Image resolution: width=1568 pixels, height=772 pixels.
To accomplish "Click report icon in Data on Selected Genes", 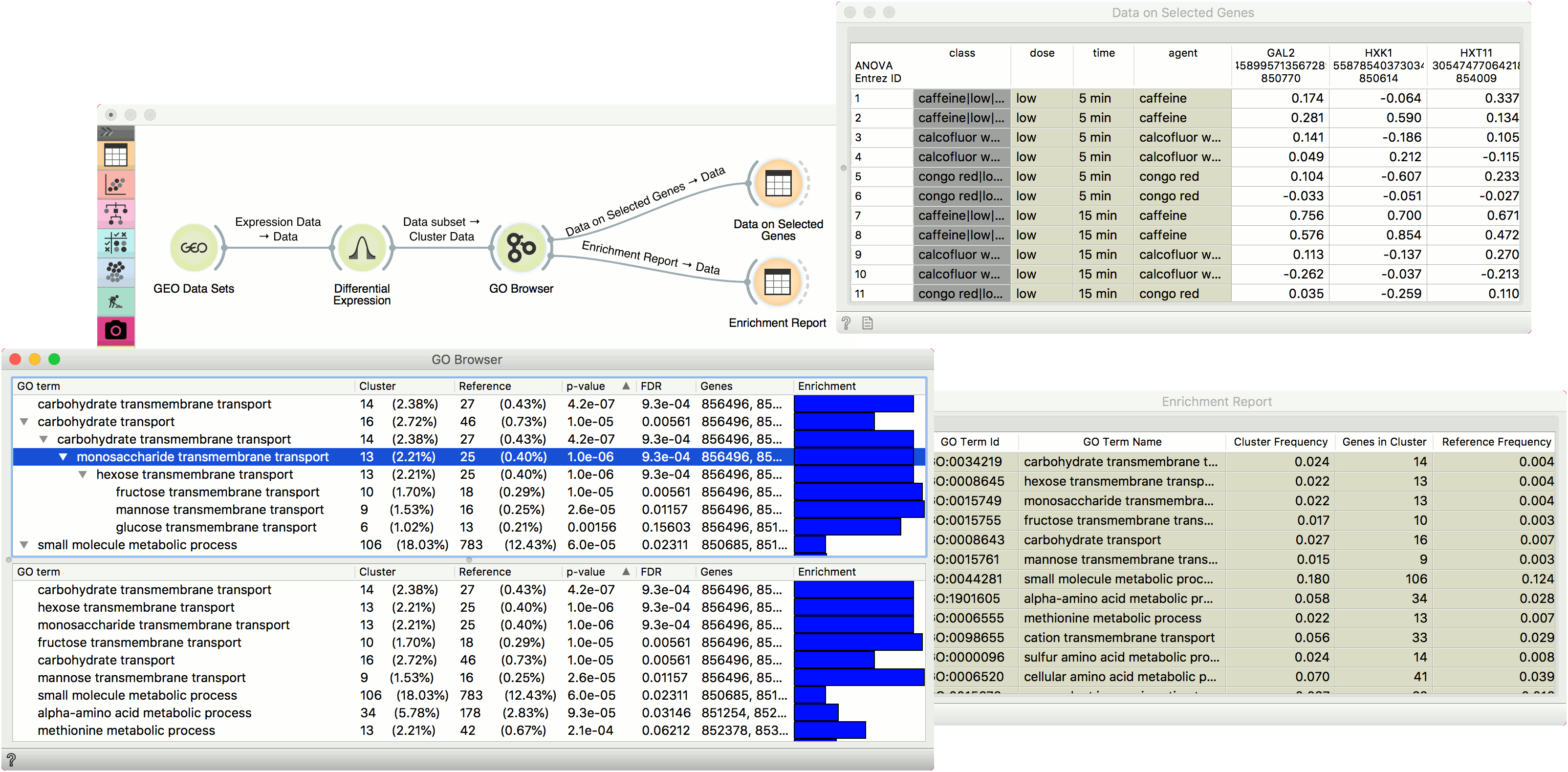I will click(x=868, y=323).
